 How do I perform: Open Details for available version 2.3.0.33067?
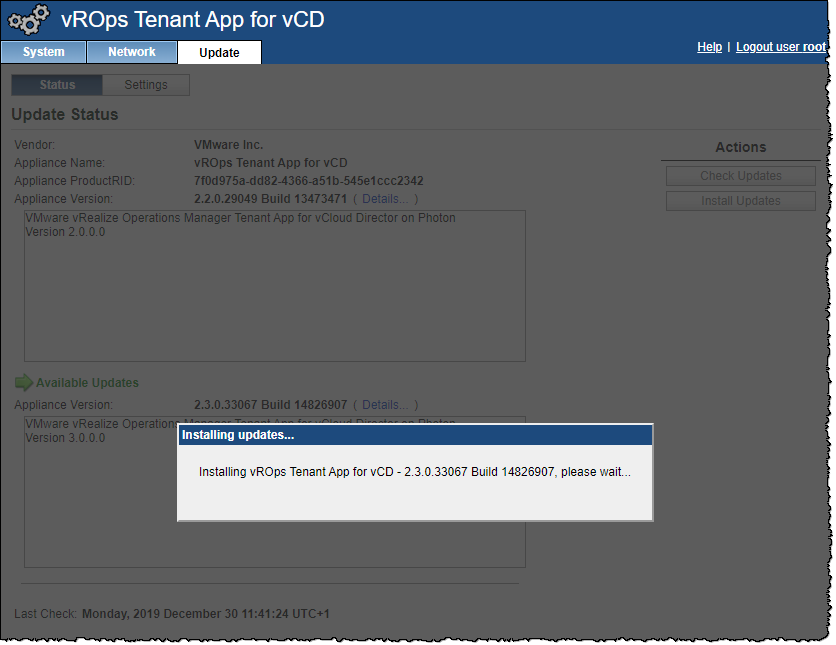[x=384, y=405]
